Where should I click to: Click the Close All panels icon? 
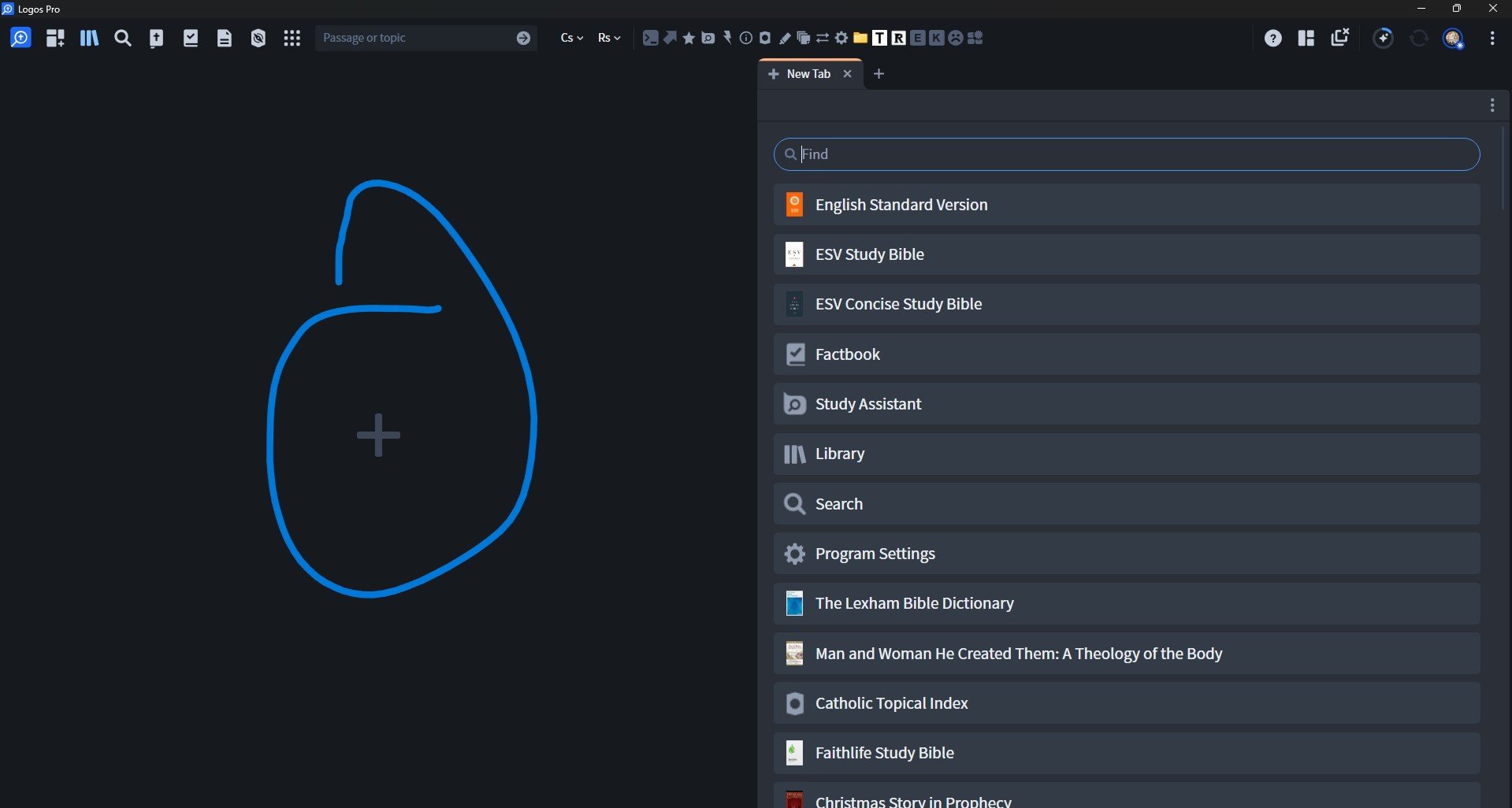(1339, 37)
